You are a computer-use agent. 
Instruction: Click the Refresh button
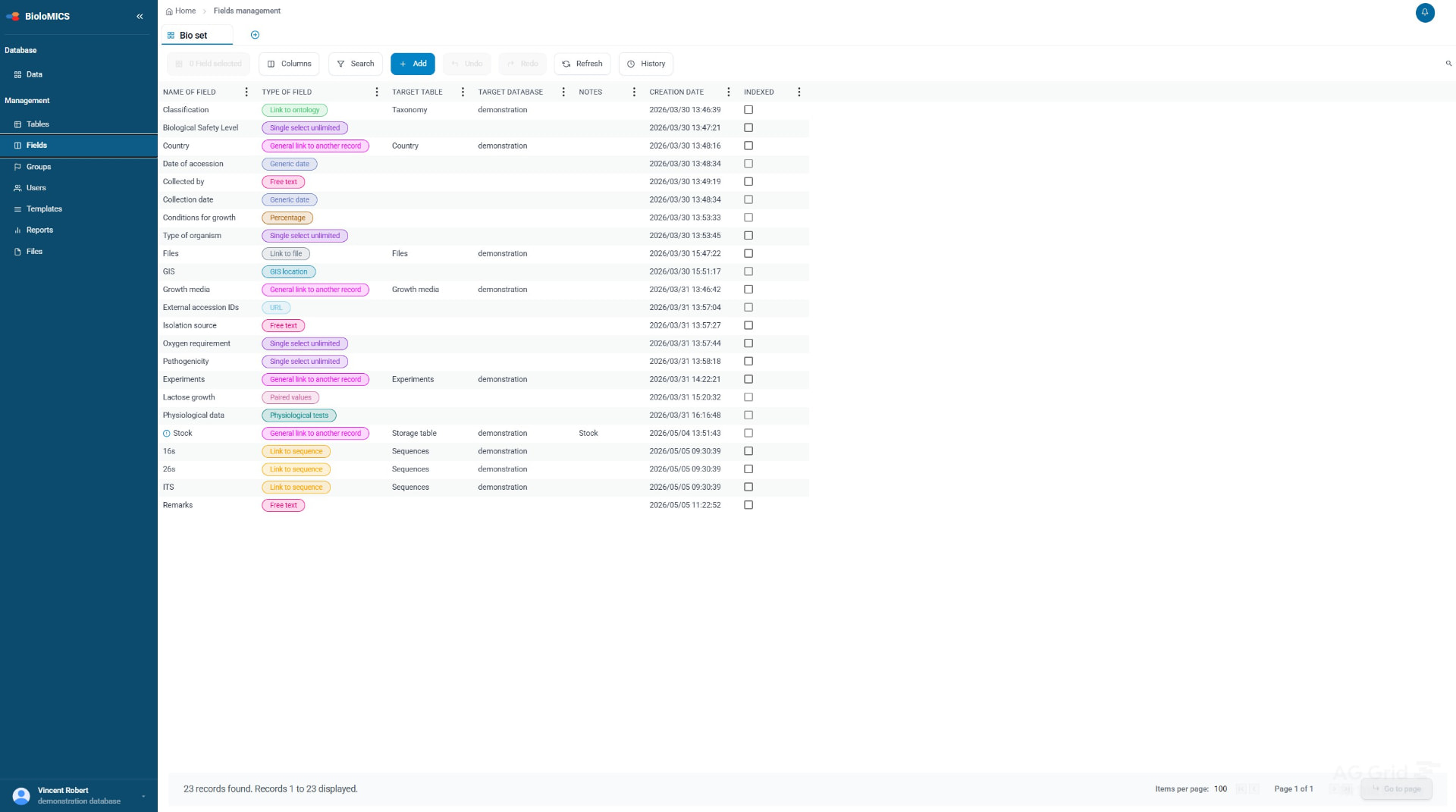point(582,64)
